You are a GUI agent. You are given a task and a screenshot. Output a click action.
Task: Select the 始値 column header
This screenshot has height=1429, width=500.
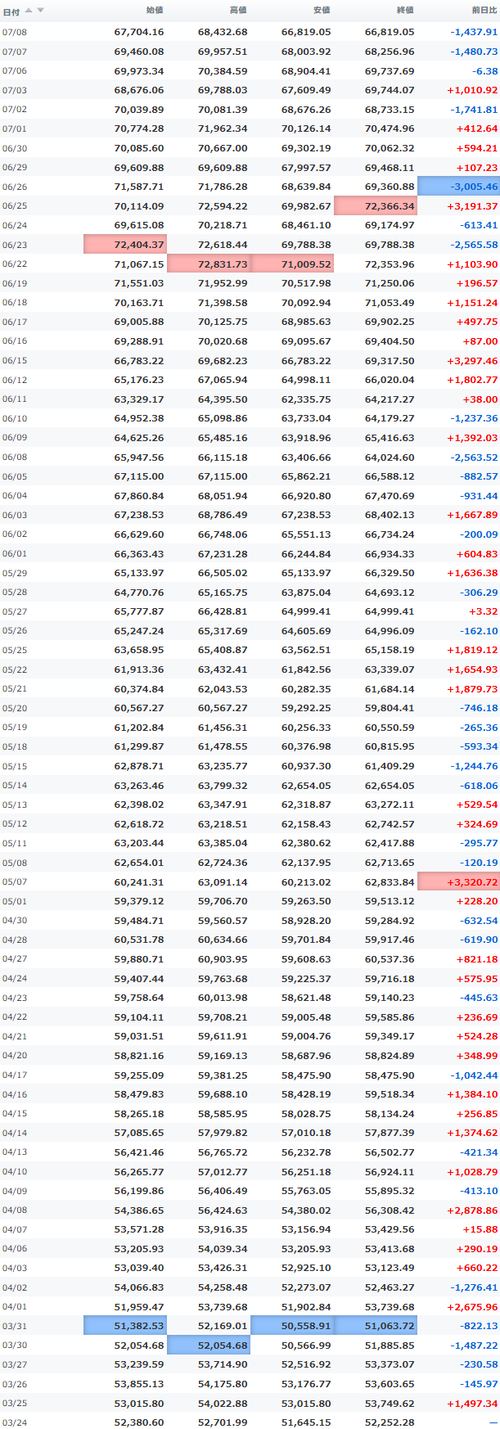[154, 11]
